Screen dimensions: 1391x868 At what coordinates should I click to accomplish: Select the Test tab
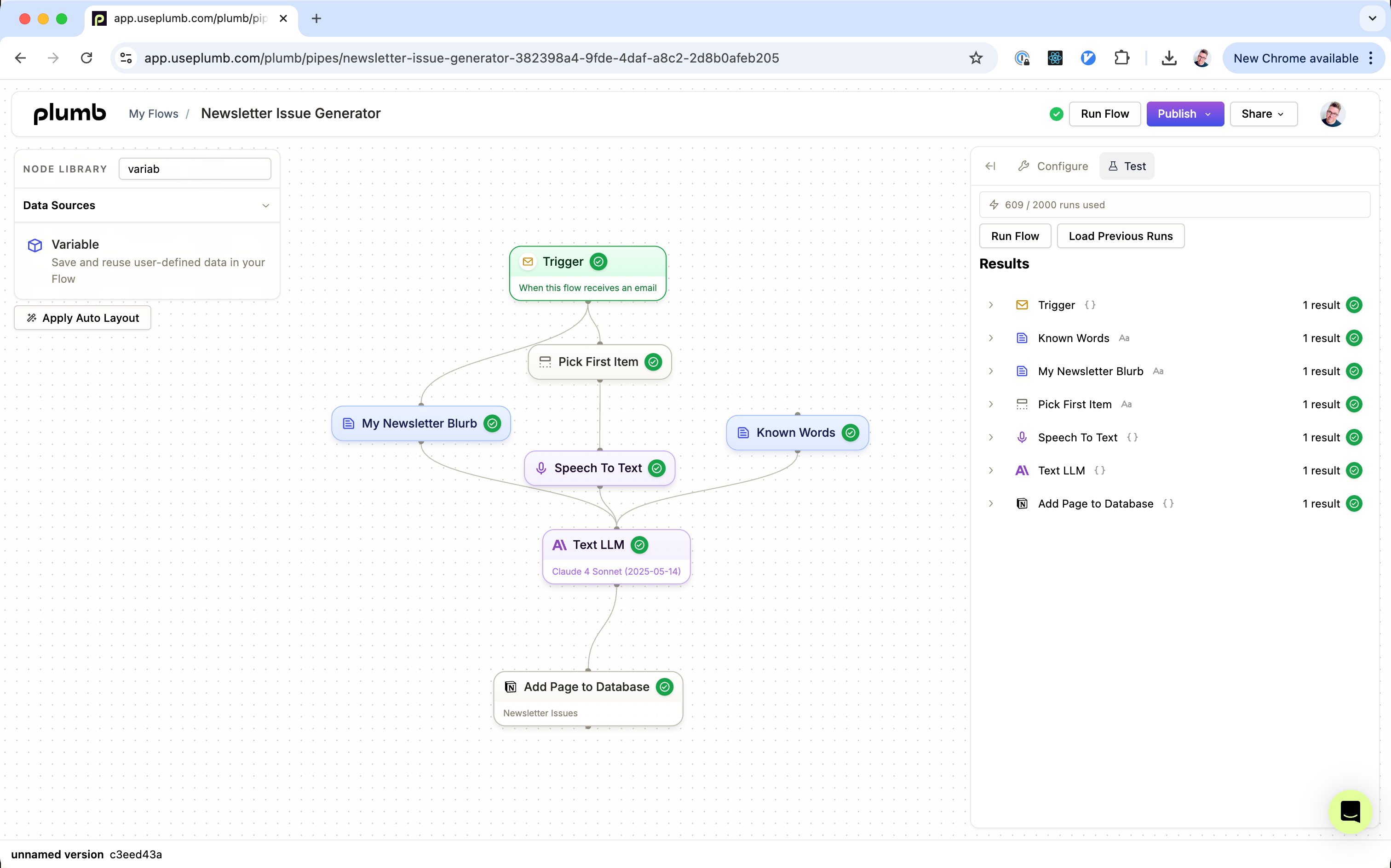1126,166
